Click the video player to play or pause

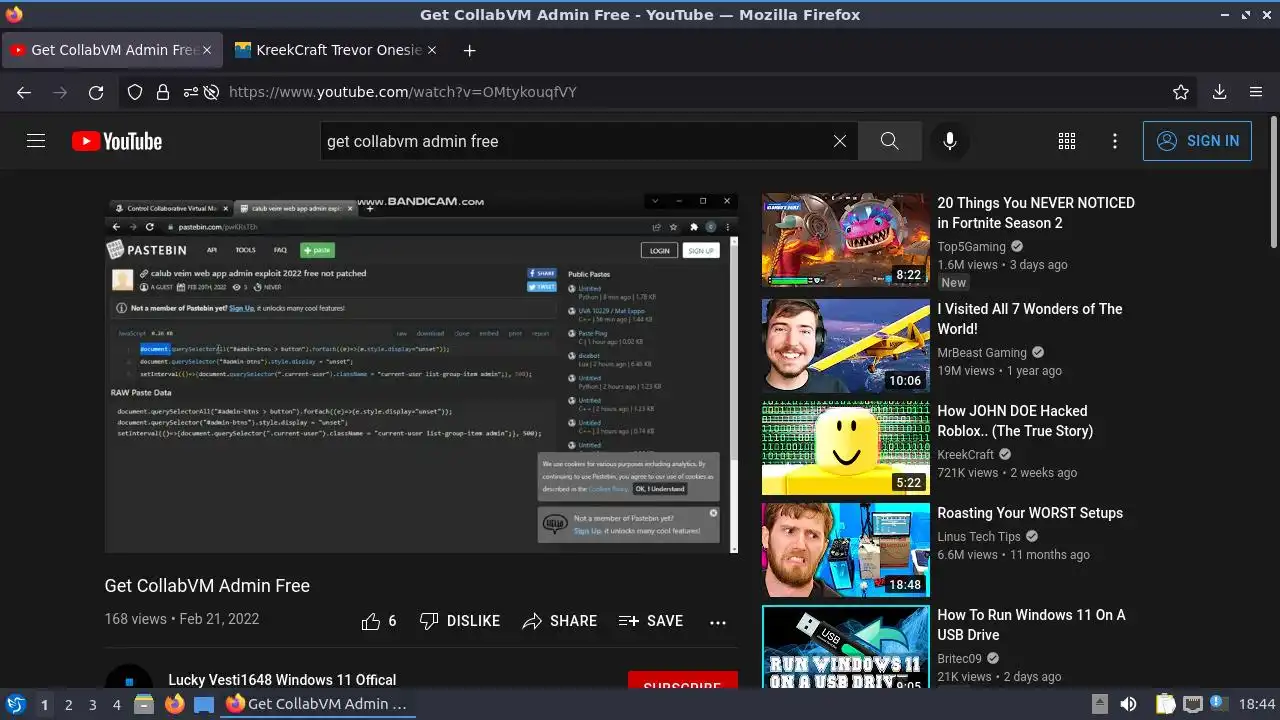pos(421,372)
